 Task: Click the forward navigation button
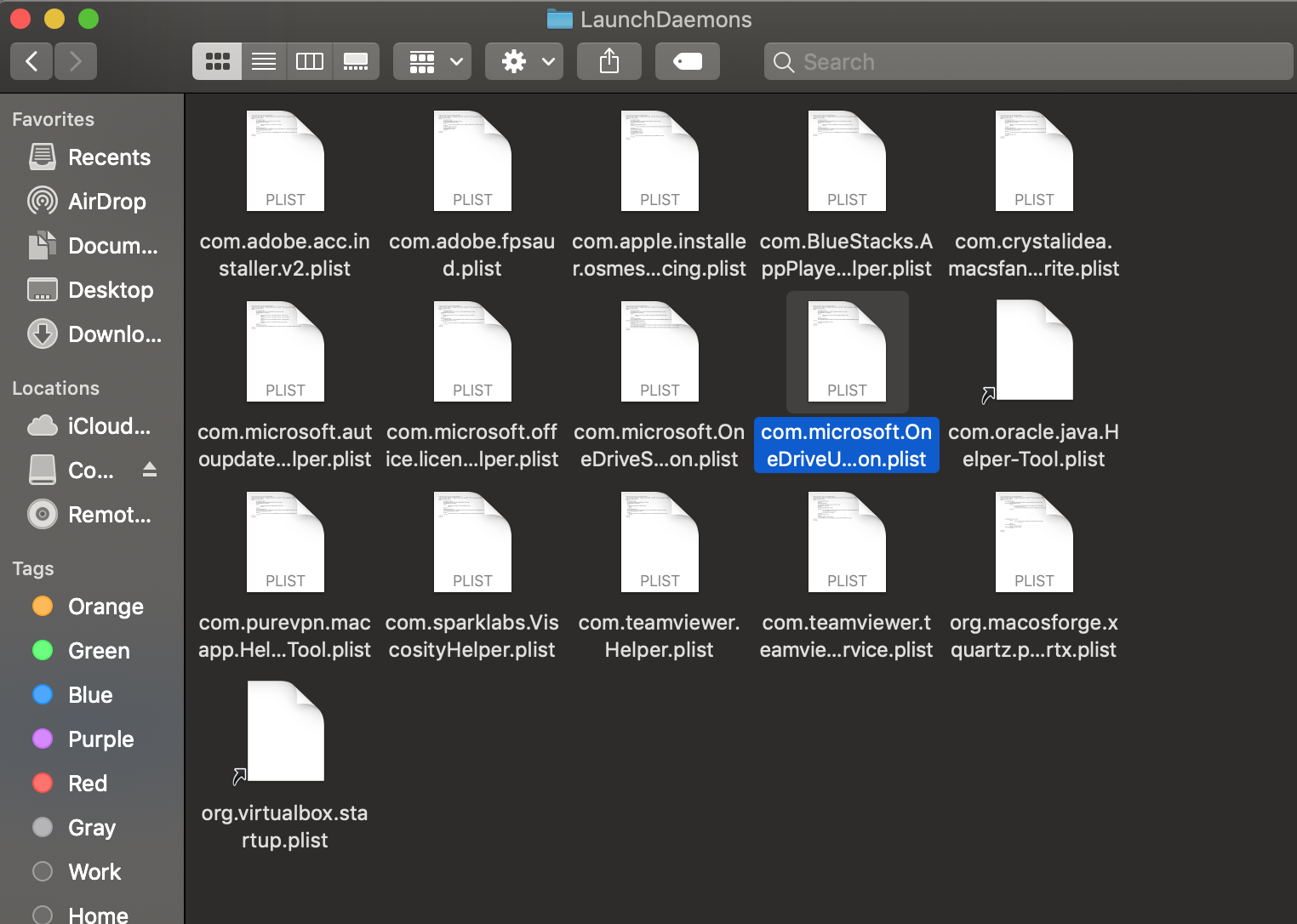click(x=76, y=60)
